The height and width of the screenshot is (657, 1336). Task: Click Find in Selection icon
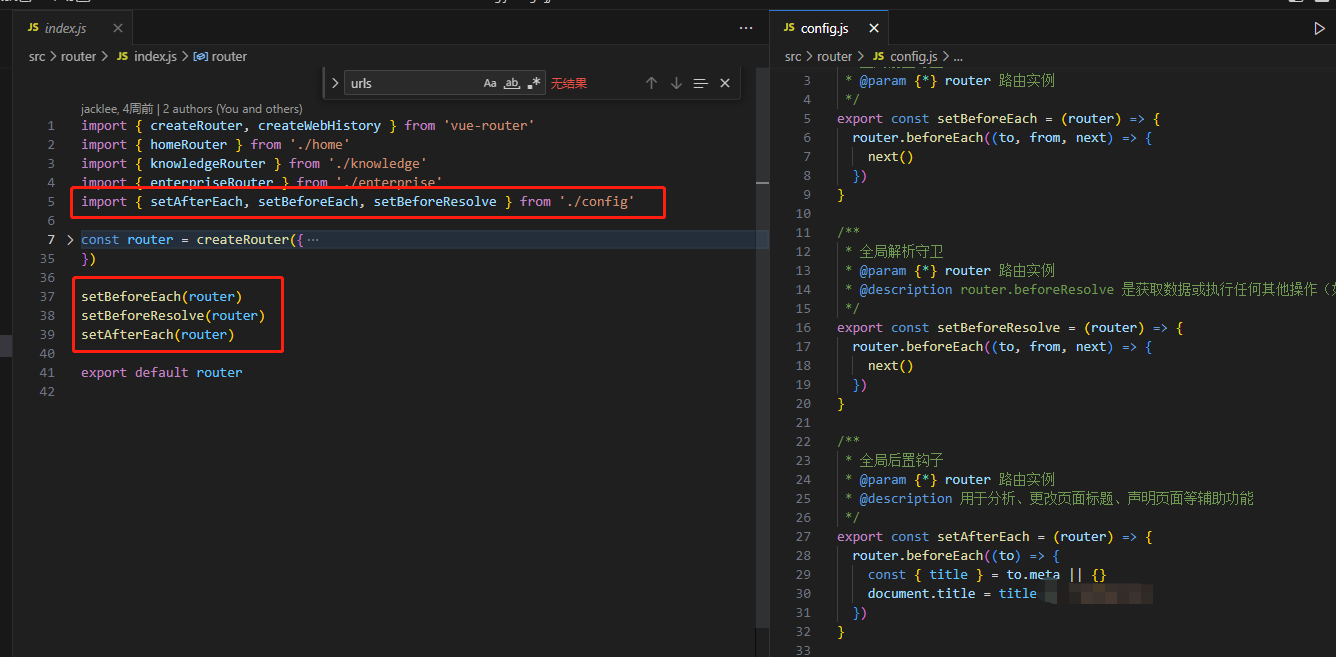point(700,83)
